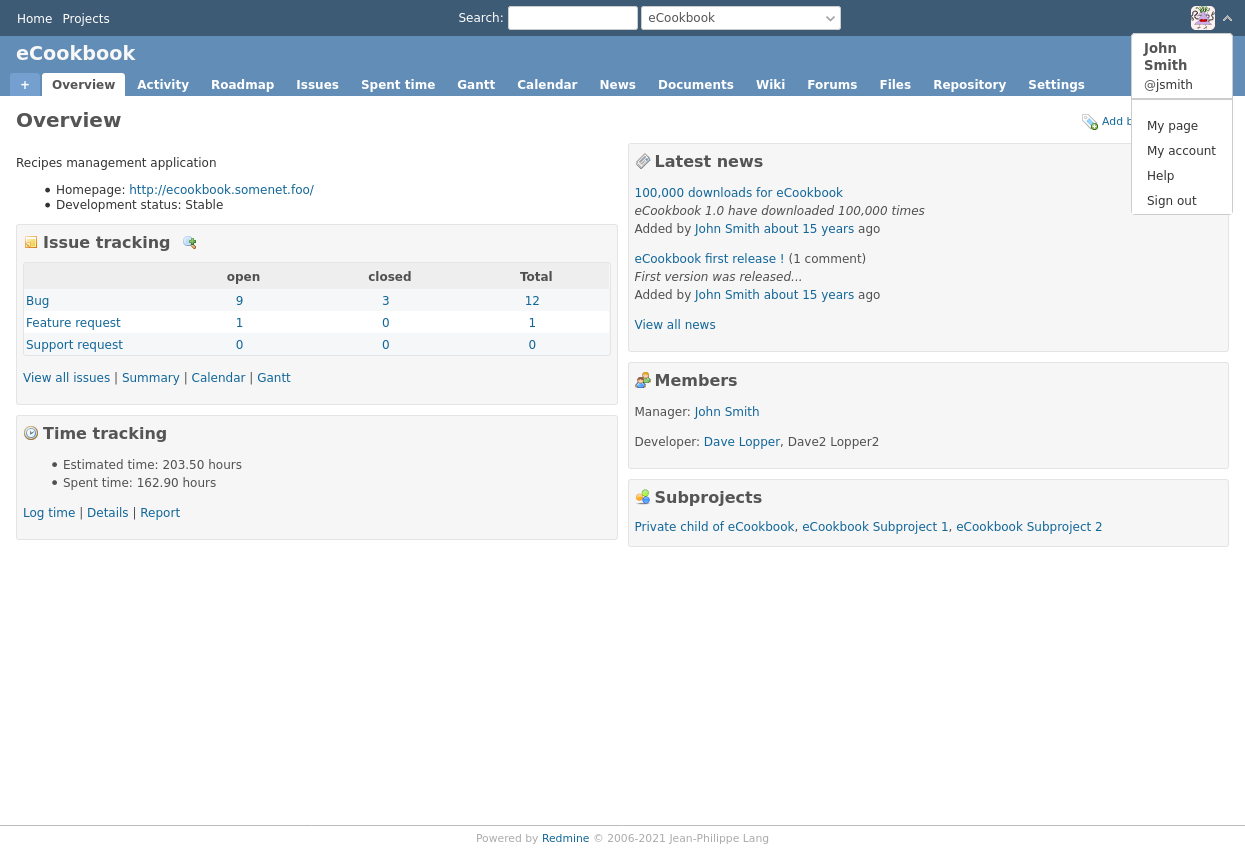This screenshot has height=850, width=1245.
Task: Open the Forums tab
Action: pyautogui.click(x=832, y=85)
